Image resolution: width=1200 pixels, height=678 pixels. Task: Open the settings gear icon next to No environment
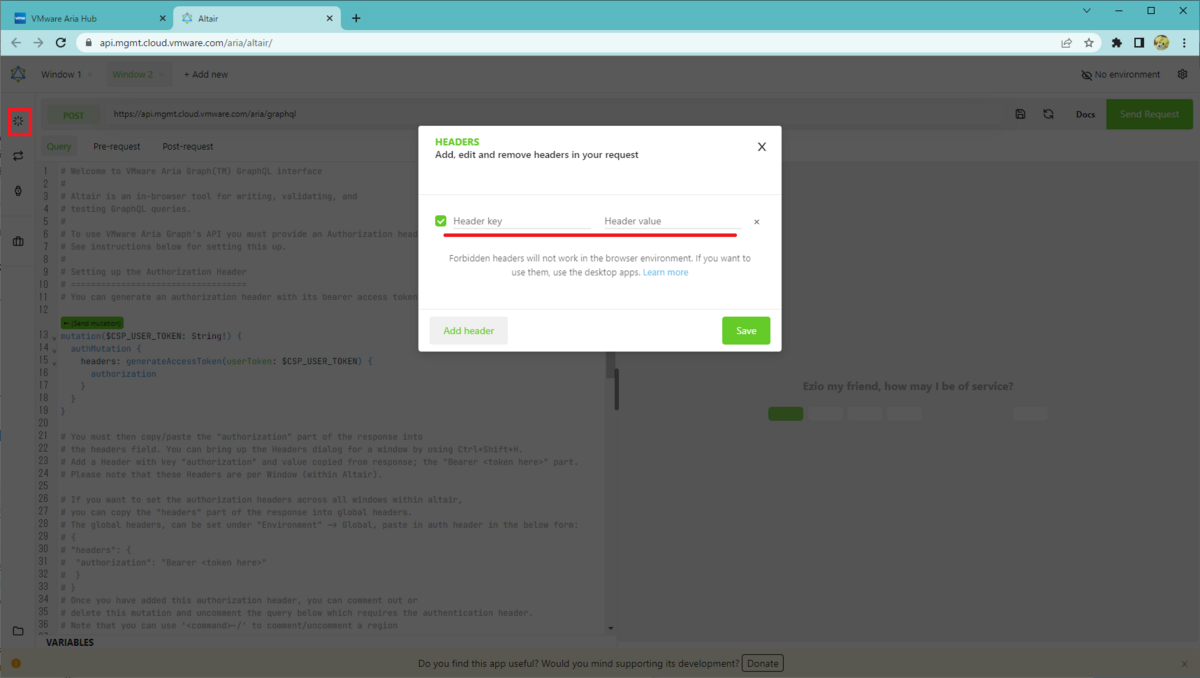[x=1182, y=74]
